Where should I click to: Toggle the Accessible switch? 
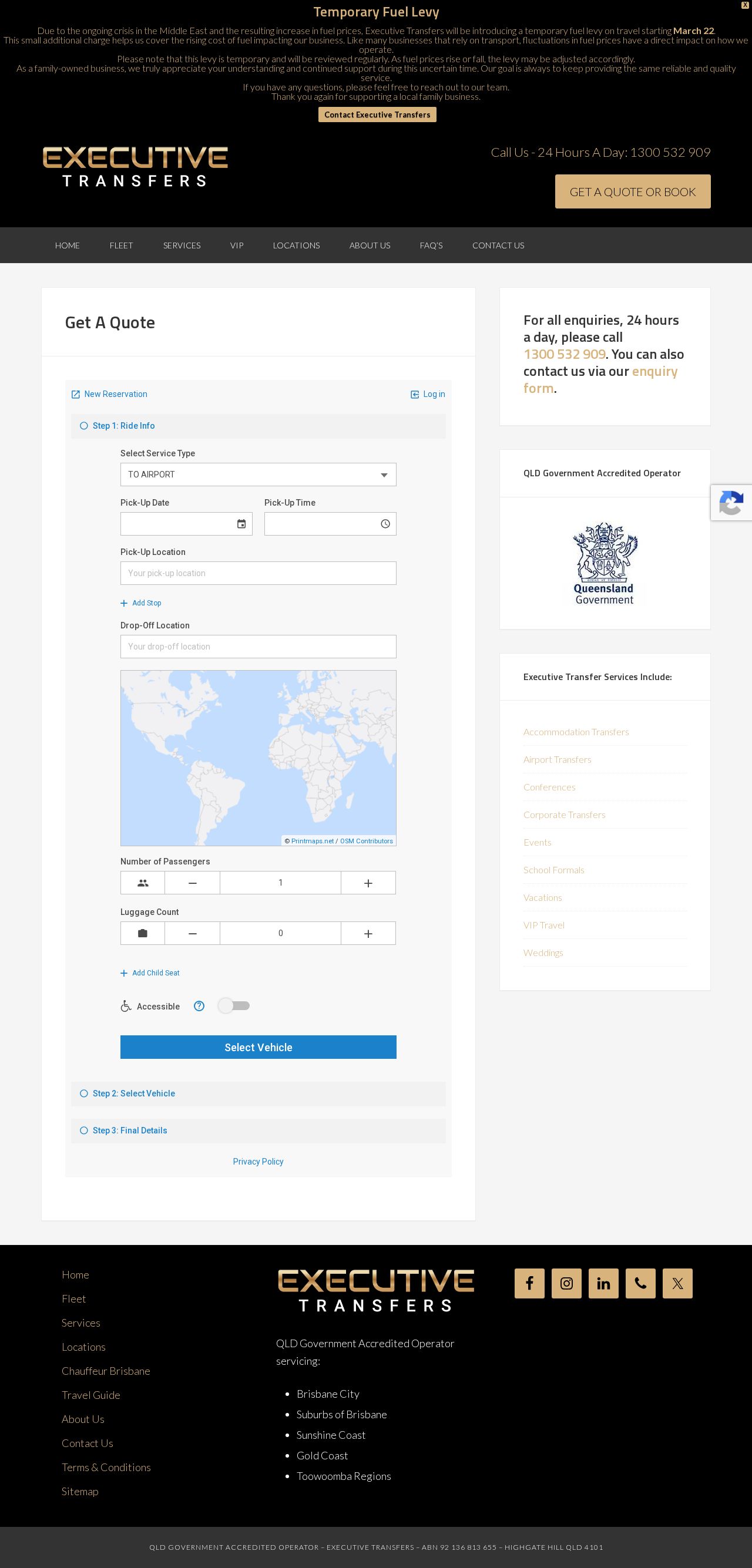[234, 1005]
